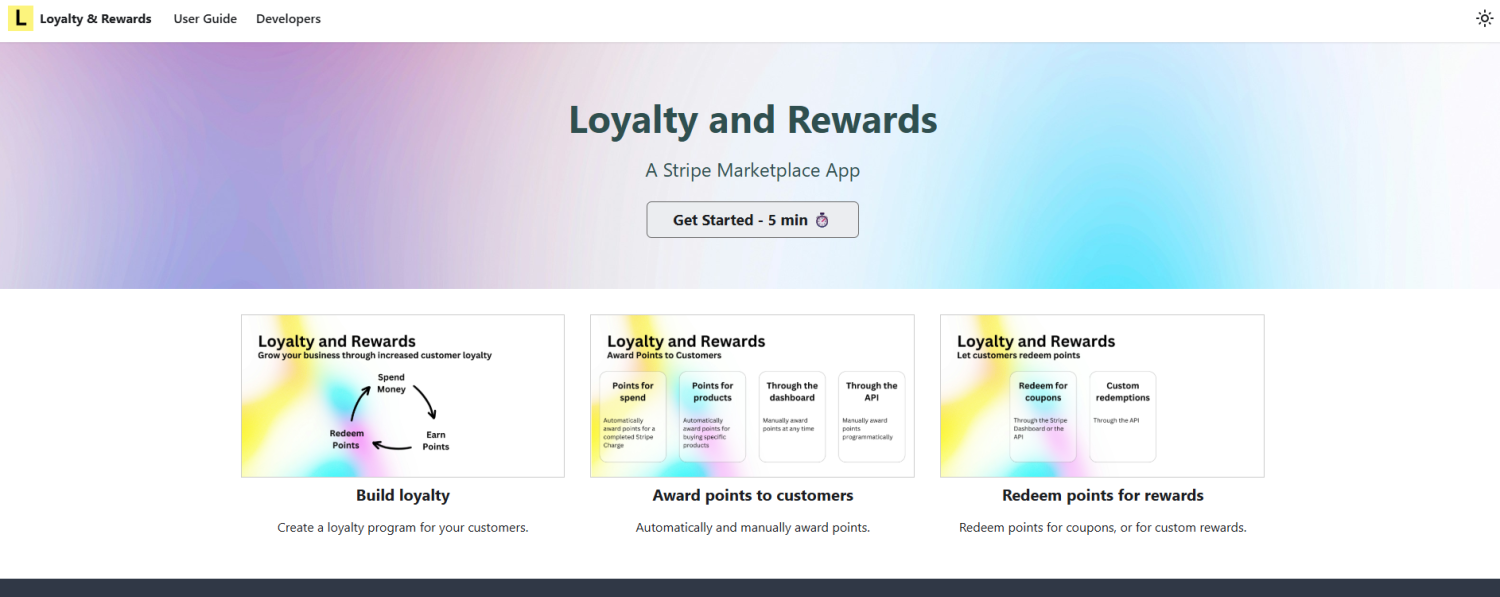Image resolution: width=1500 pixels, height=597 pixels.
Task: Click the A Stripe Marketplace App subtitle
Action: coord(753,170)
